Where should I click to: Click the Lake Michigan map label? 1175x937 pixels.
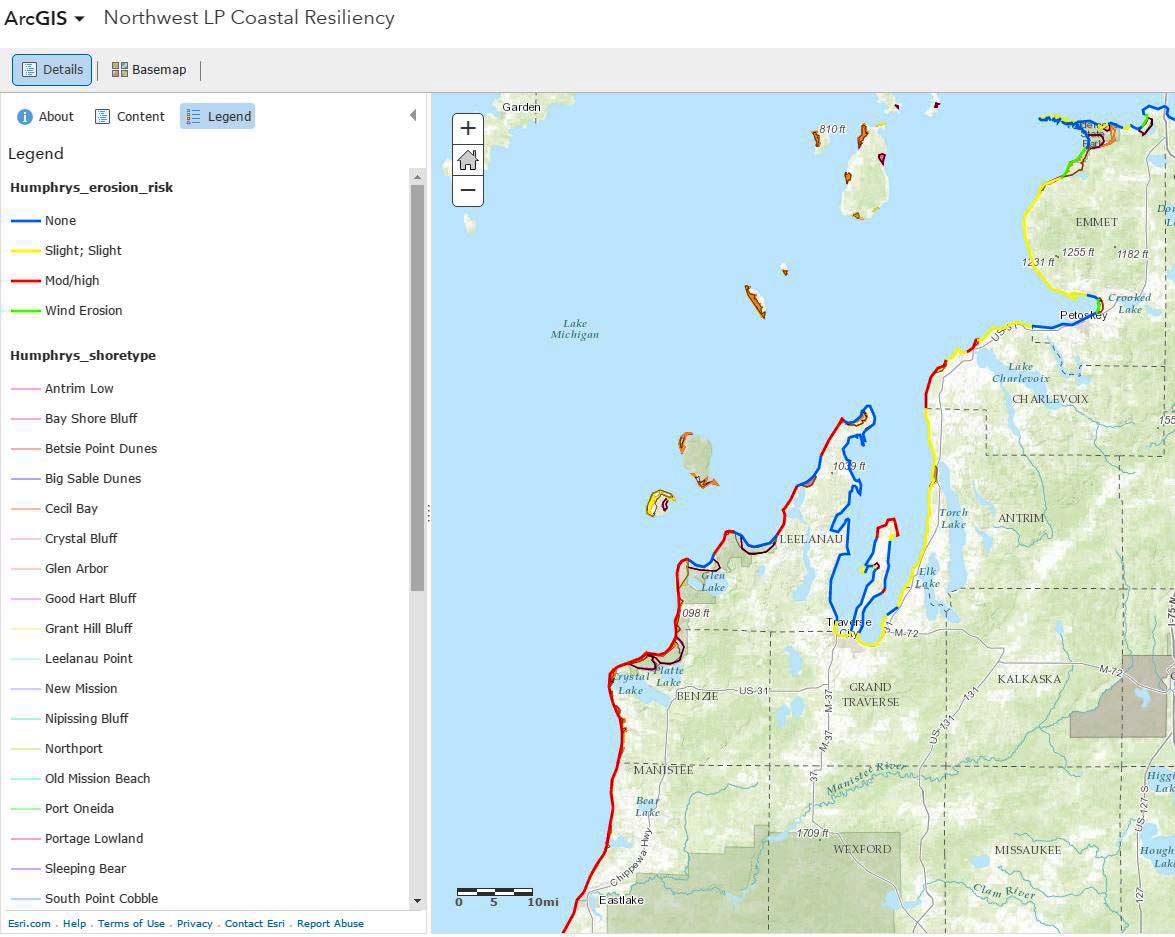pos(575,329)
